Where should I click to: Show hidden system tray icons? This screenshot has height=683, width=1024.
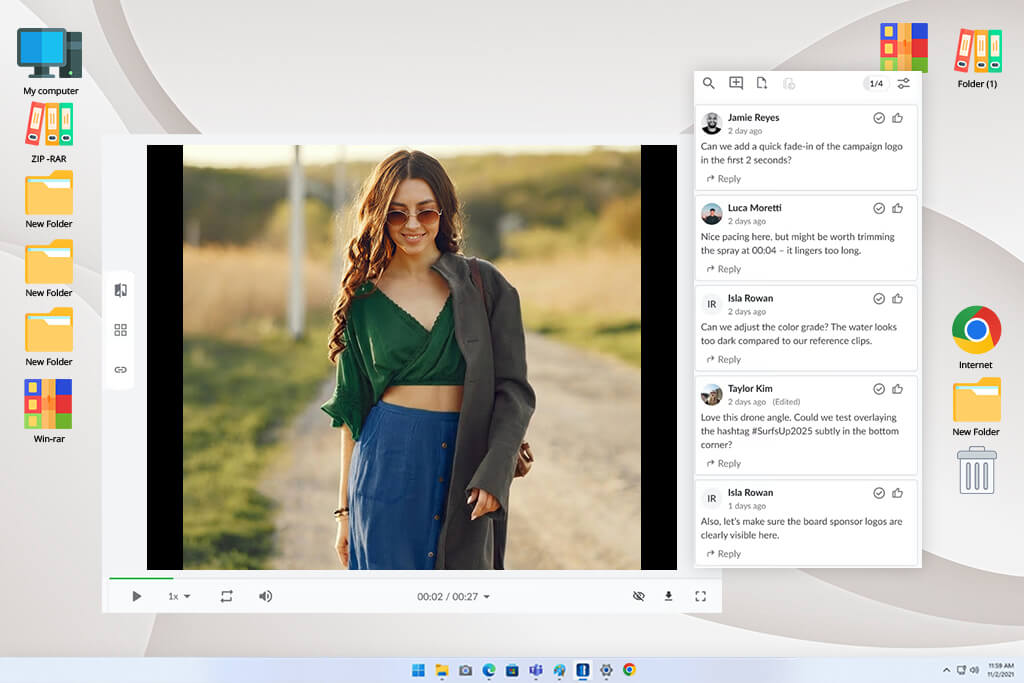tap(946, 670)
